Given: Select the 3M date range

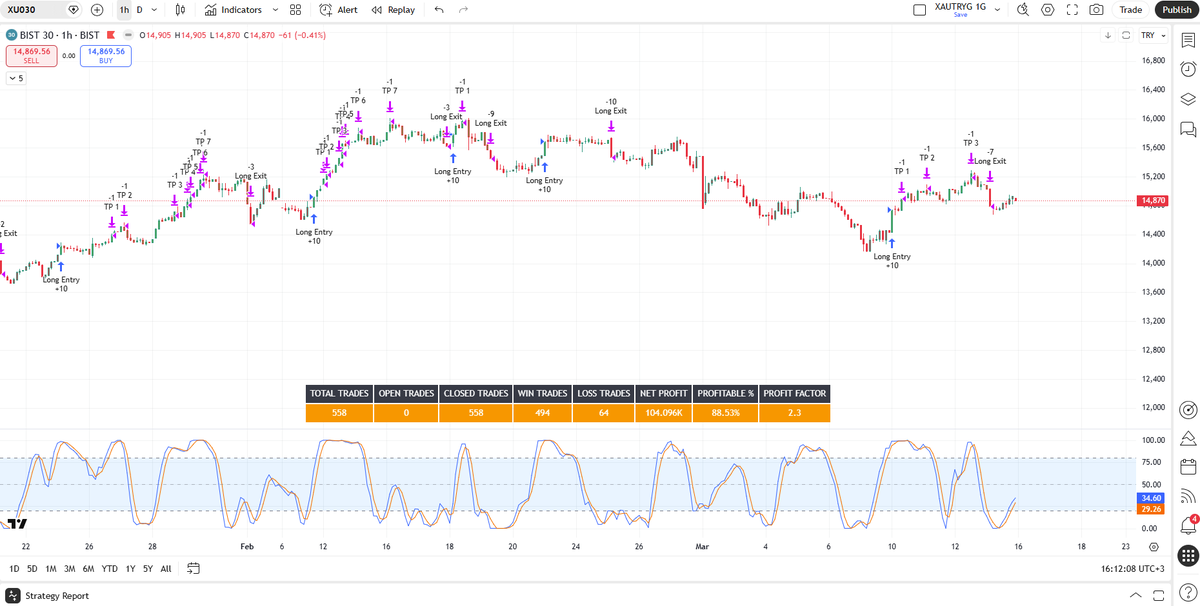Looking at the screenshot, I should tap(70, 568).
